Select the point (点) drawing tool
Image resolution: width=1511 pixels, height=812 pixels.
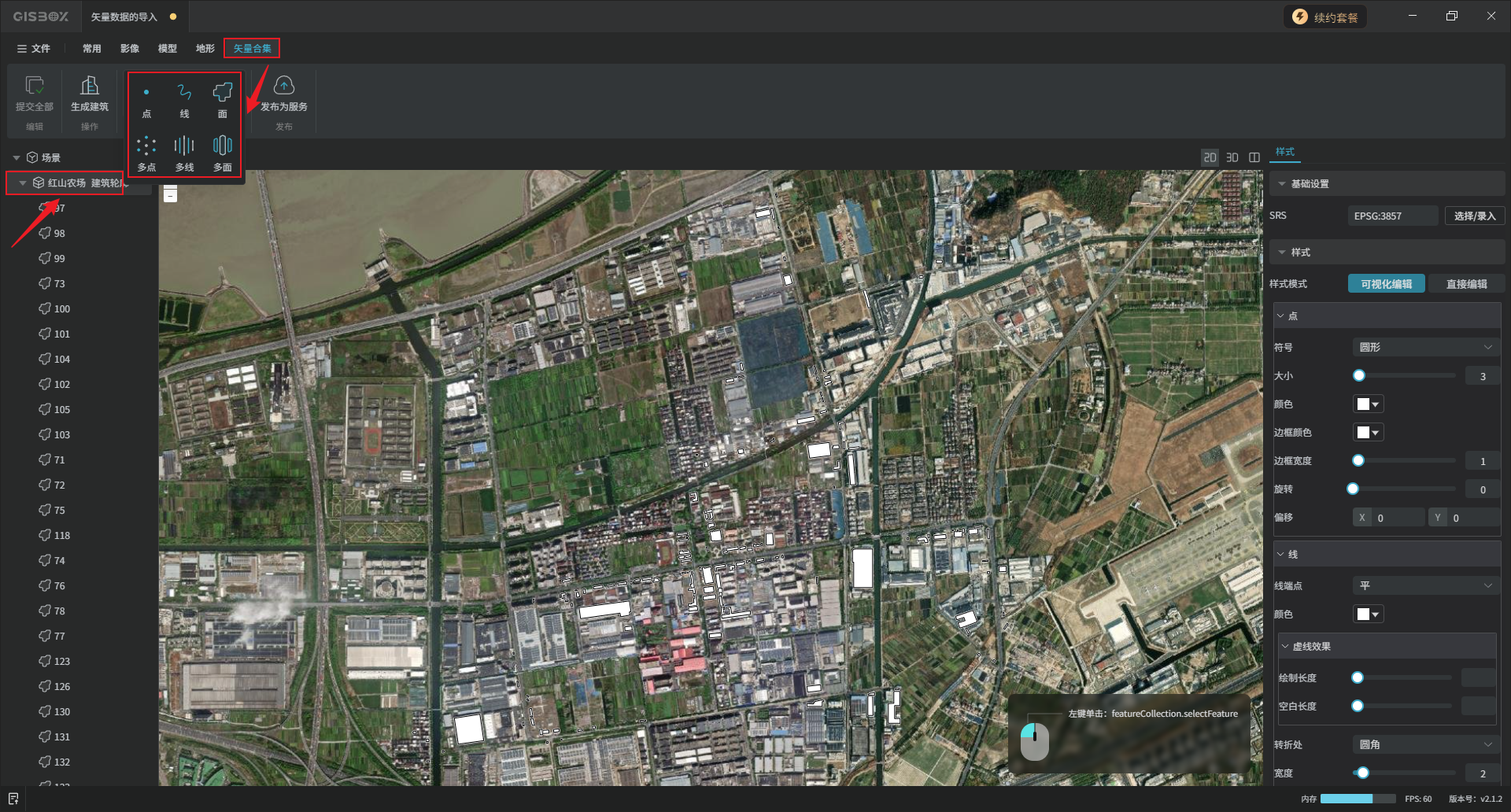(x=146, y=100)
